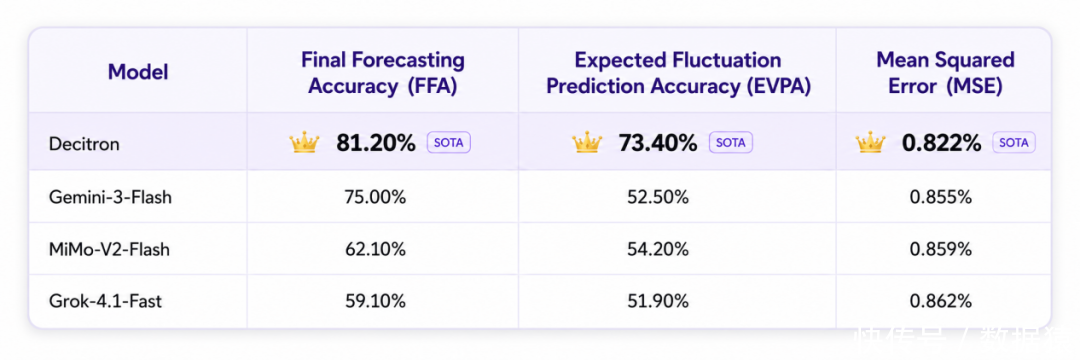This screenshot has width=1080, height=360.
Task: Click Gemini-3-Flash's 75.00% FFA value
Action: pos(375,197)
